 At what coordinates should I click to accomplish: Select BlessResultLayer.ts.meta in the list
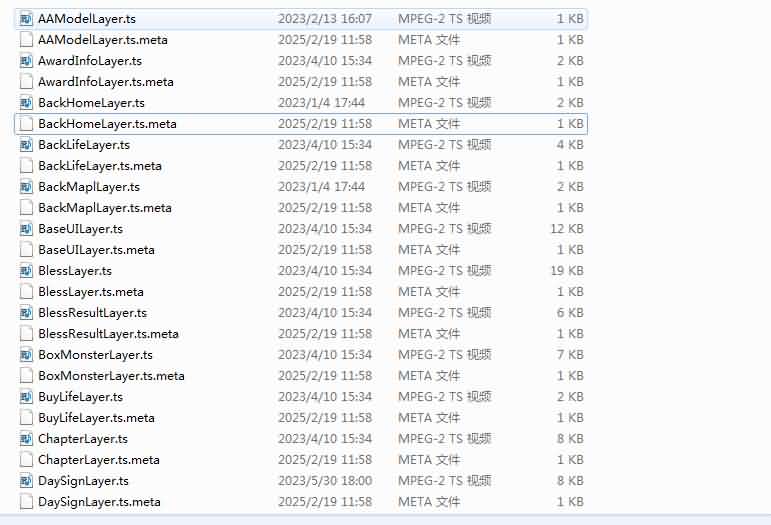[x=108, y=334]
